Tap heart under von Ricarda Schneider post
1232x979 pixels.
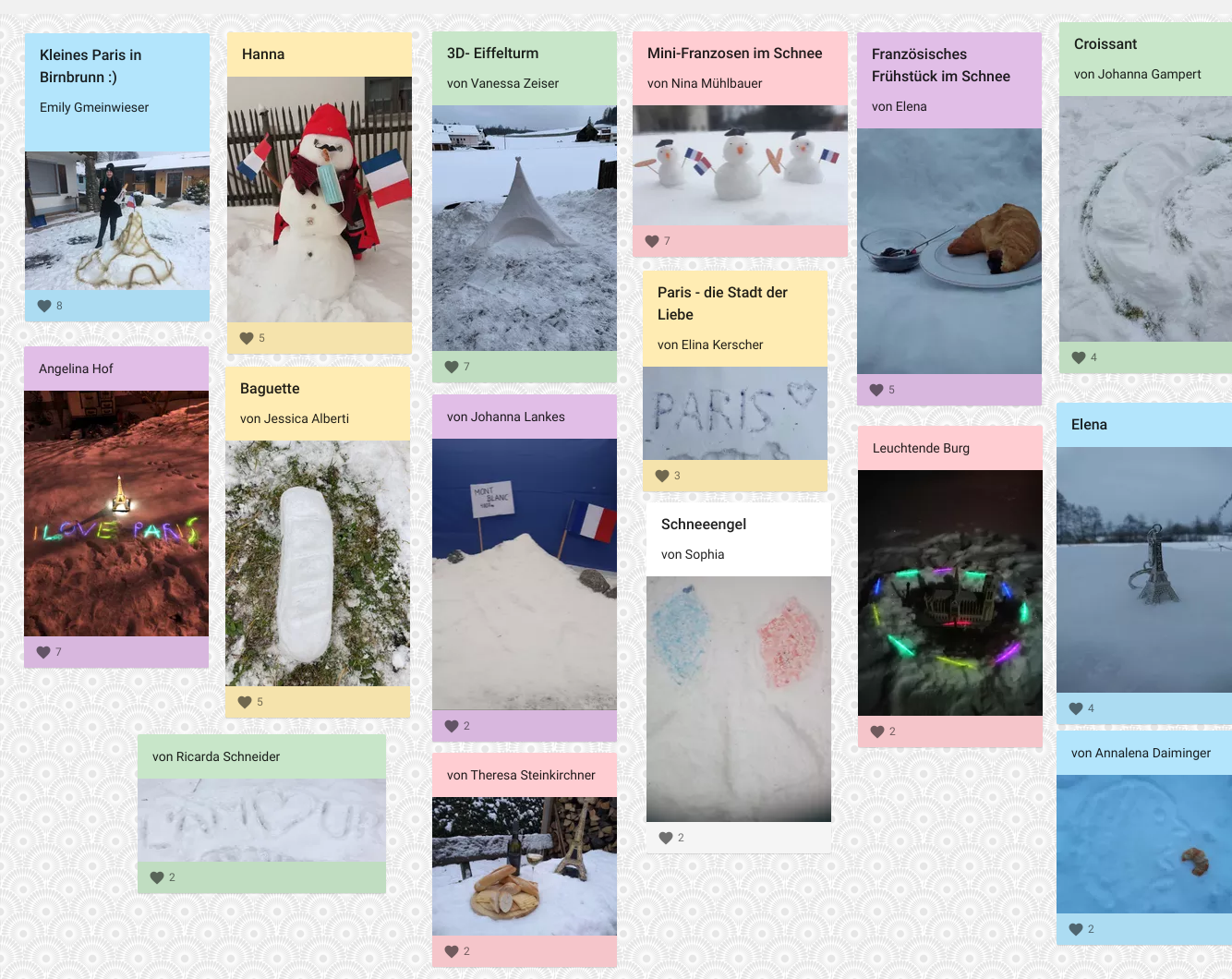(157, 877)
